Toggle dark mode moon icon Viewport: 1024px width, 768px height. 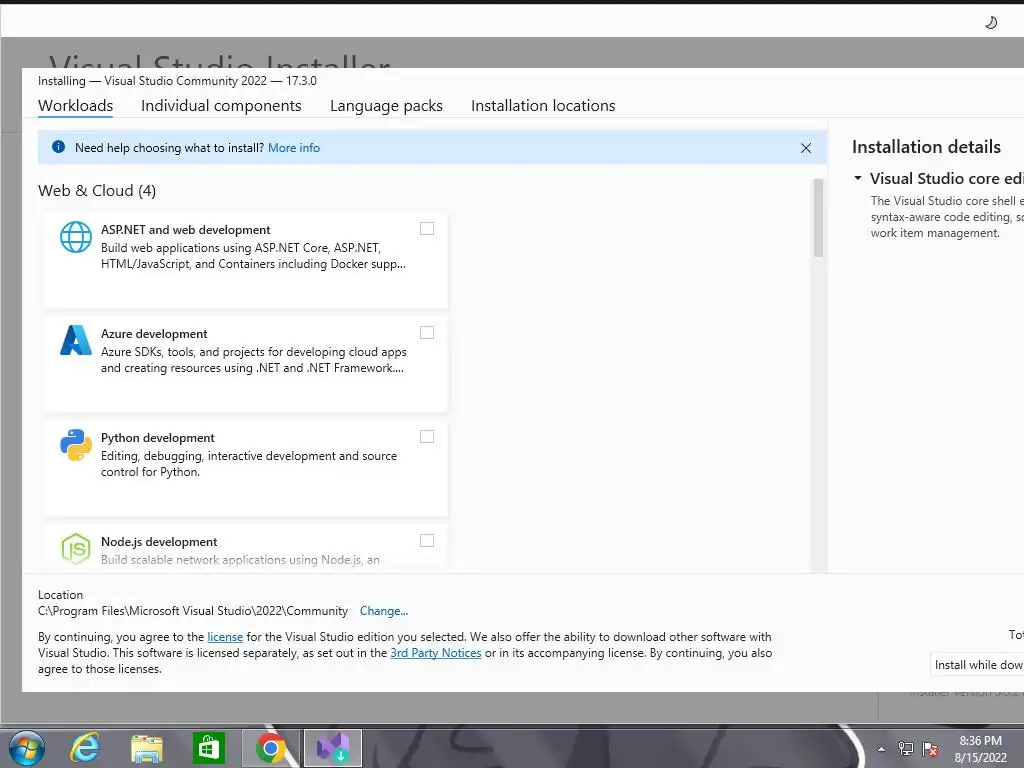[x=991, y=23]
